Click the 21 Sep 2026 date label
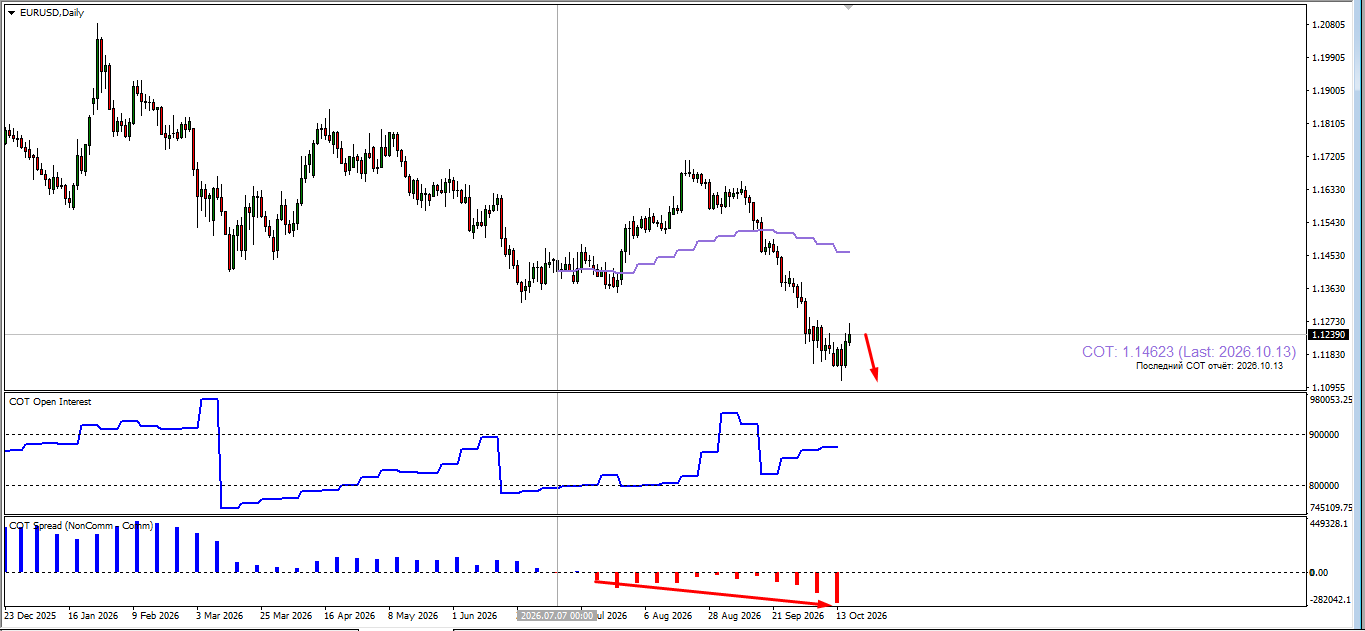1365x631 pixels. (x=799, y=616)
